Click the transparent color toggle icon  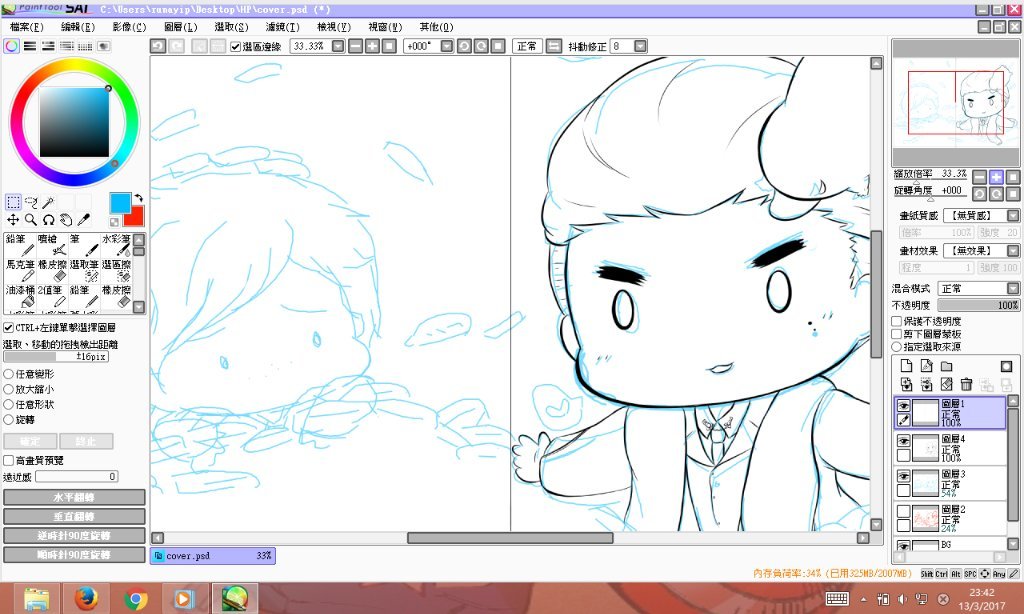[114, 222]
